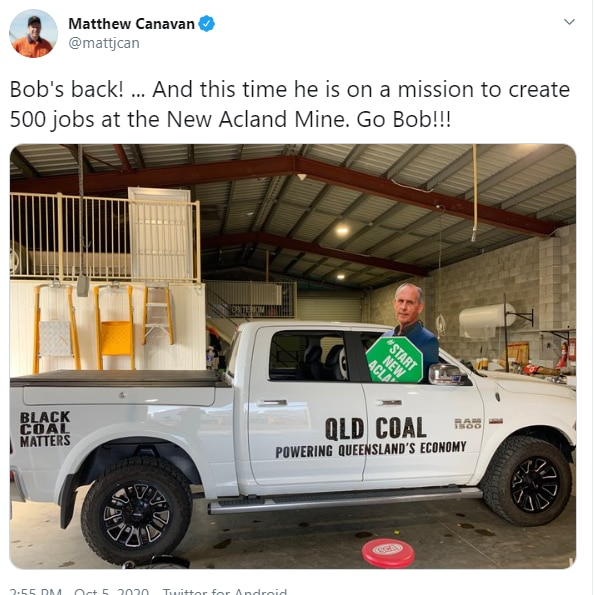Open the Matthew Canavan display name
The height and width of the screenshot is (595, 595).
pos(131,24)
